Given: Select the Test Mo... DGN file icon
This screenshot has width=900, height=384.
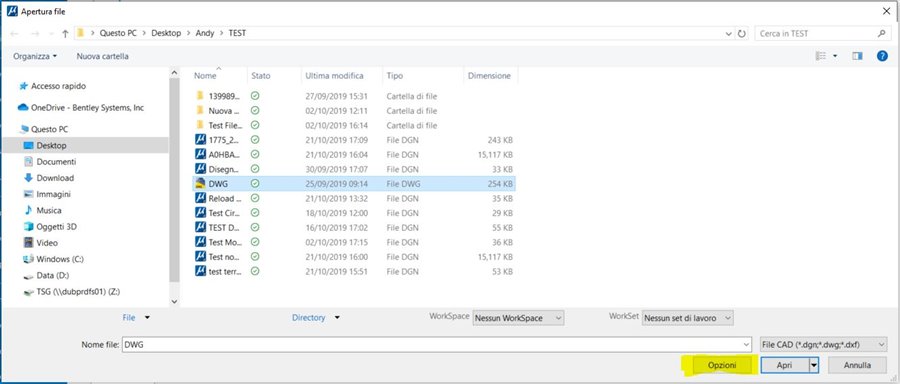Looking at the screenshot, I should tap(200, 242).
